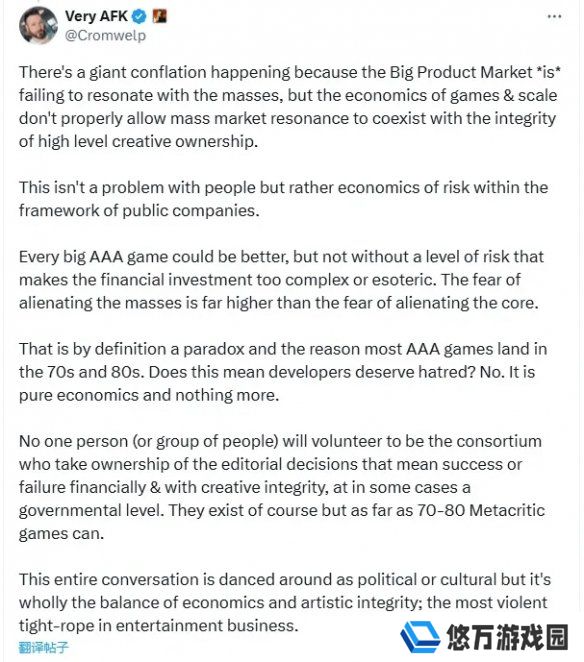Viewport: 584px width, 662px height.
Task: Click the paragraph starting "This isn't a problem"
Action: (x=283, y=199)
